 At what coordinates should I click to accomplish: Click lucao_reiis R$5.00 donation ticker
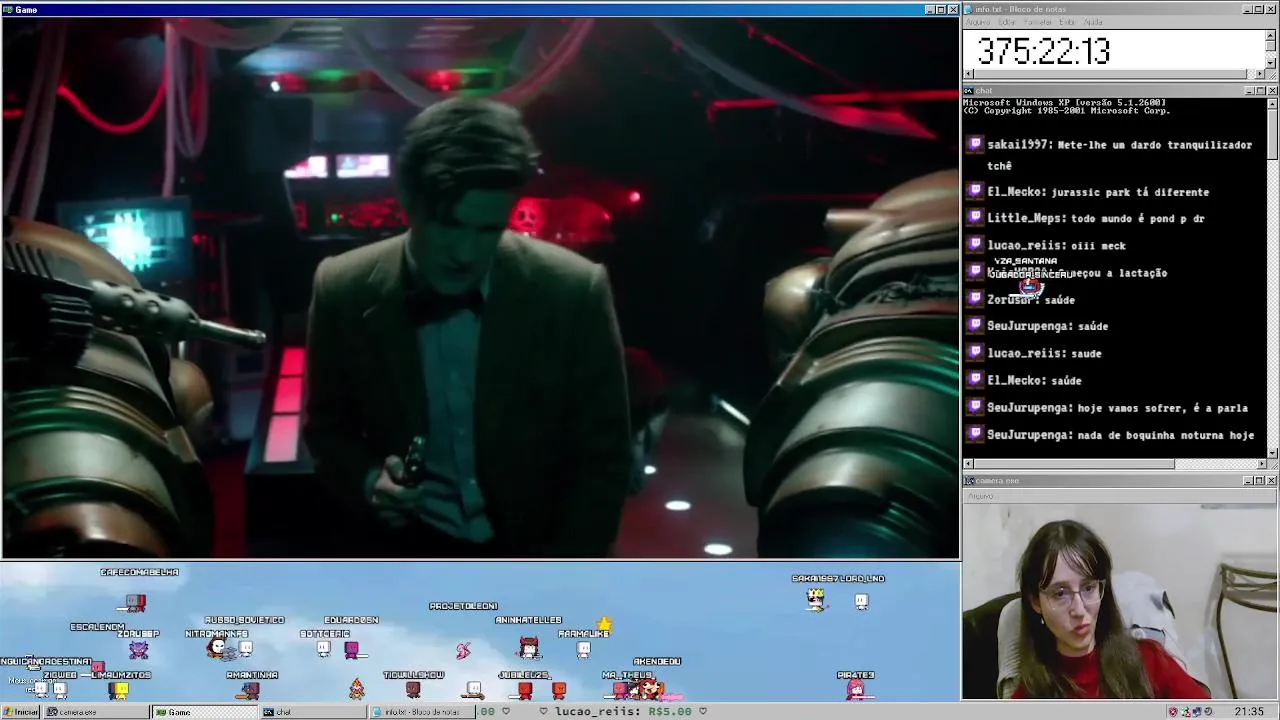623,711
